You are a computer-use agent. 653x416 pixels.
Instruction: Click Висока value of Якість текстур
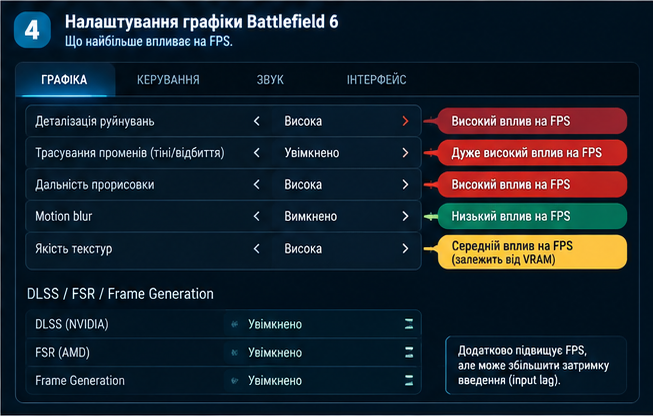[x=303, y=249]
